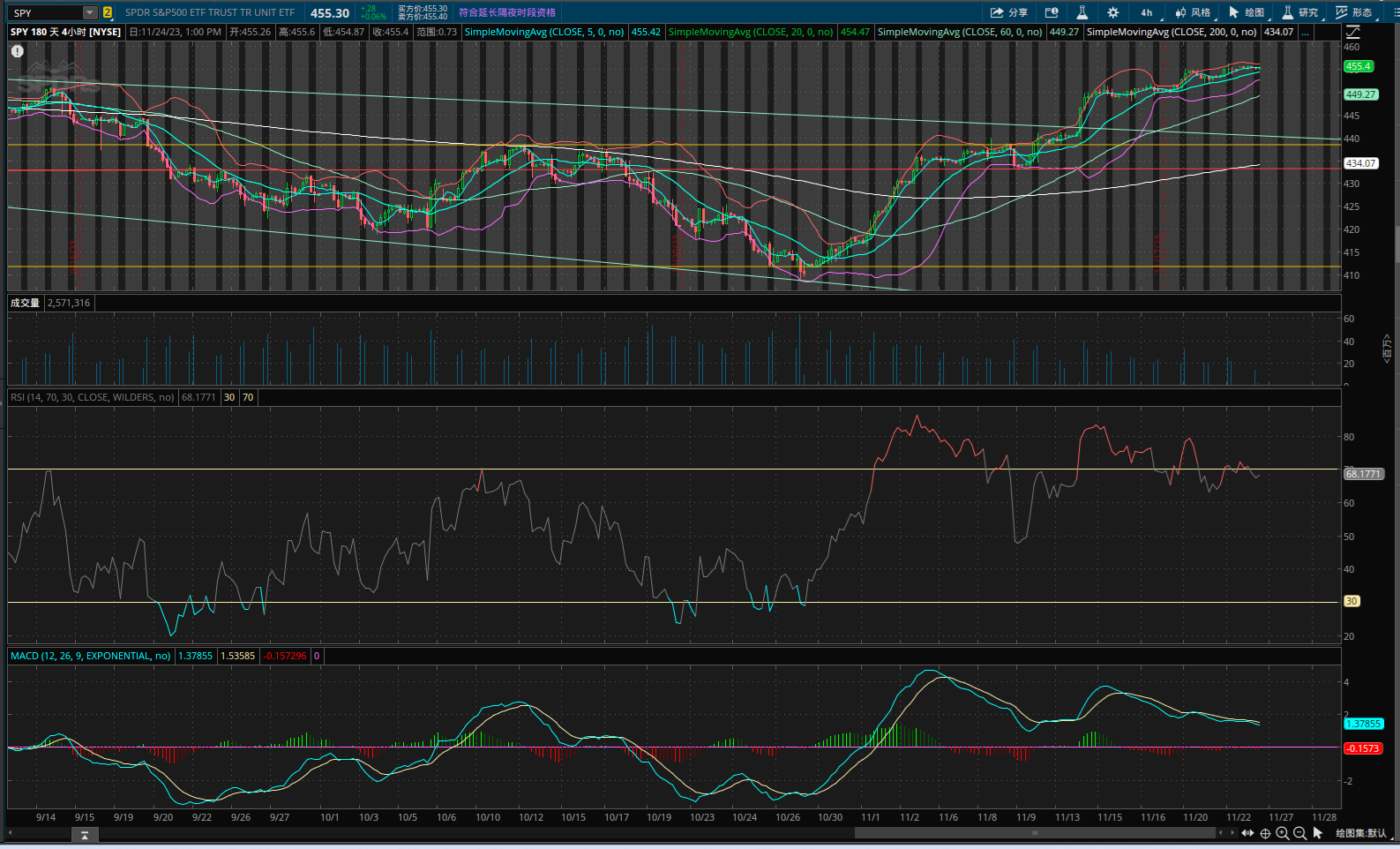
Task: Click the small left arrow at bottom-left corner
Action: tap(12, 833)
